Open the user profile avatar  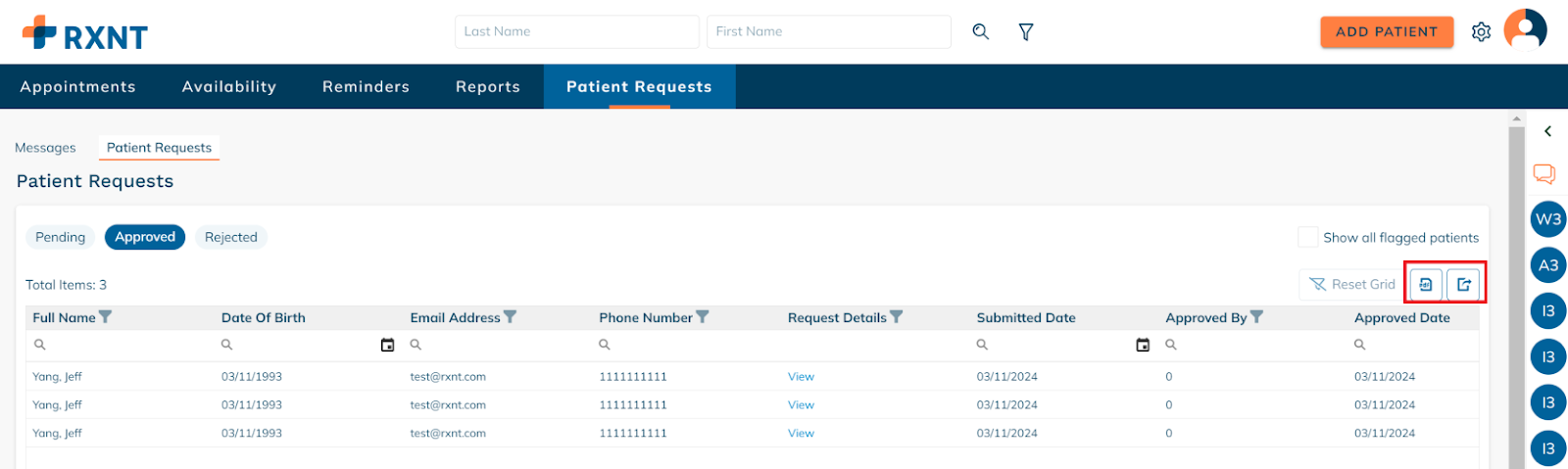click(1526, 29)
